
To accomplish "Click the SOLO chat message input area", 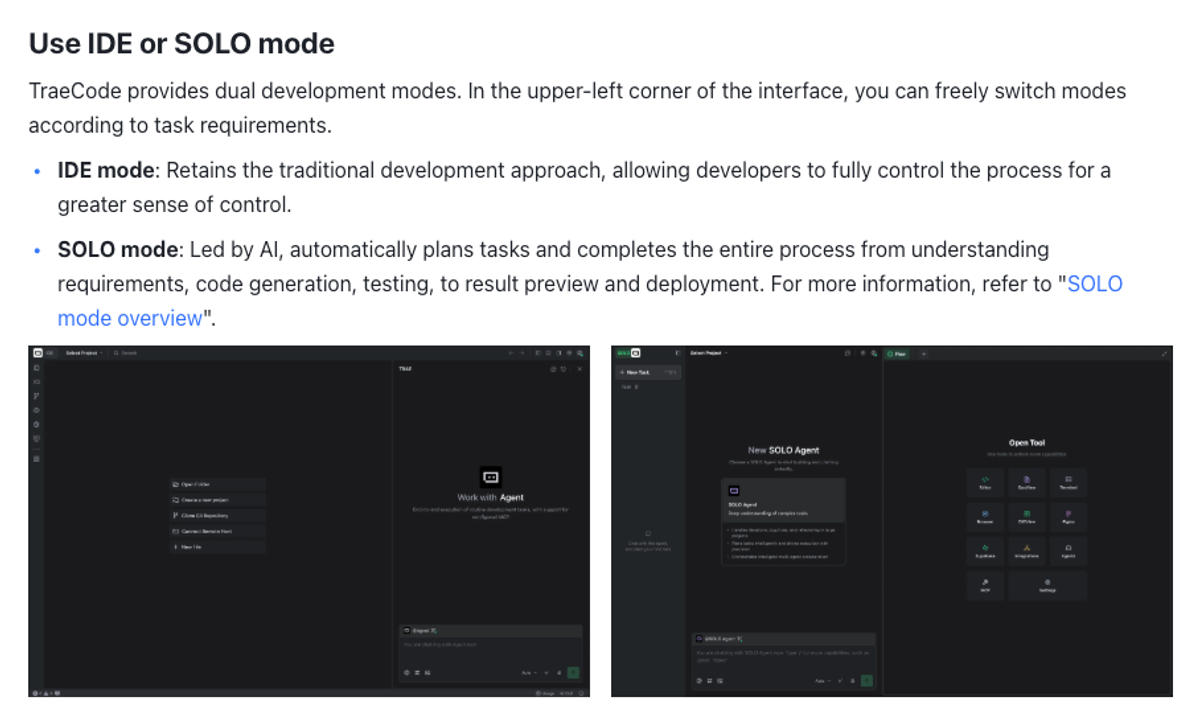I will [x=784, y=657].
